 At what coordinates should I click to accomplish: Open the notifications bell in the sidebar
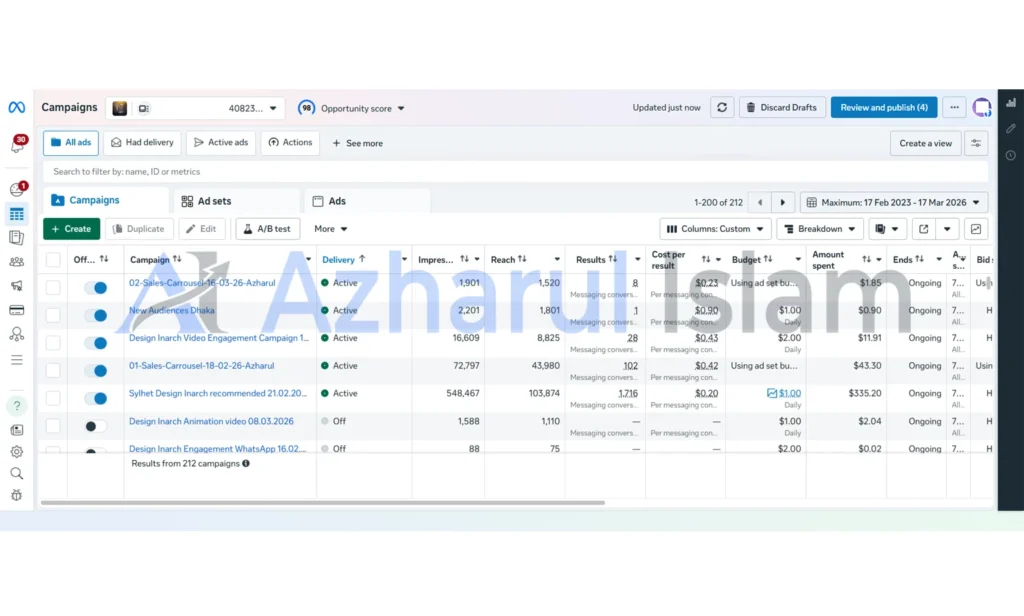tap(17, 144)
